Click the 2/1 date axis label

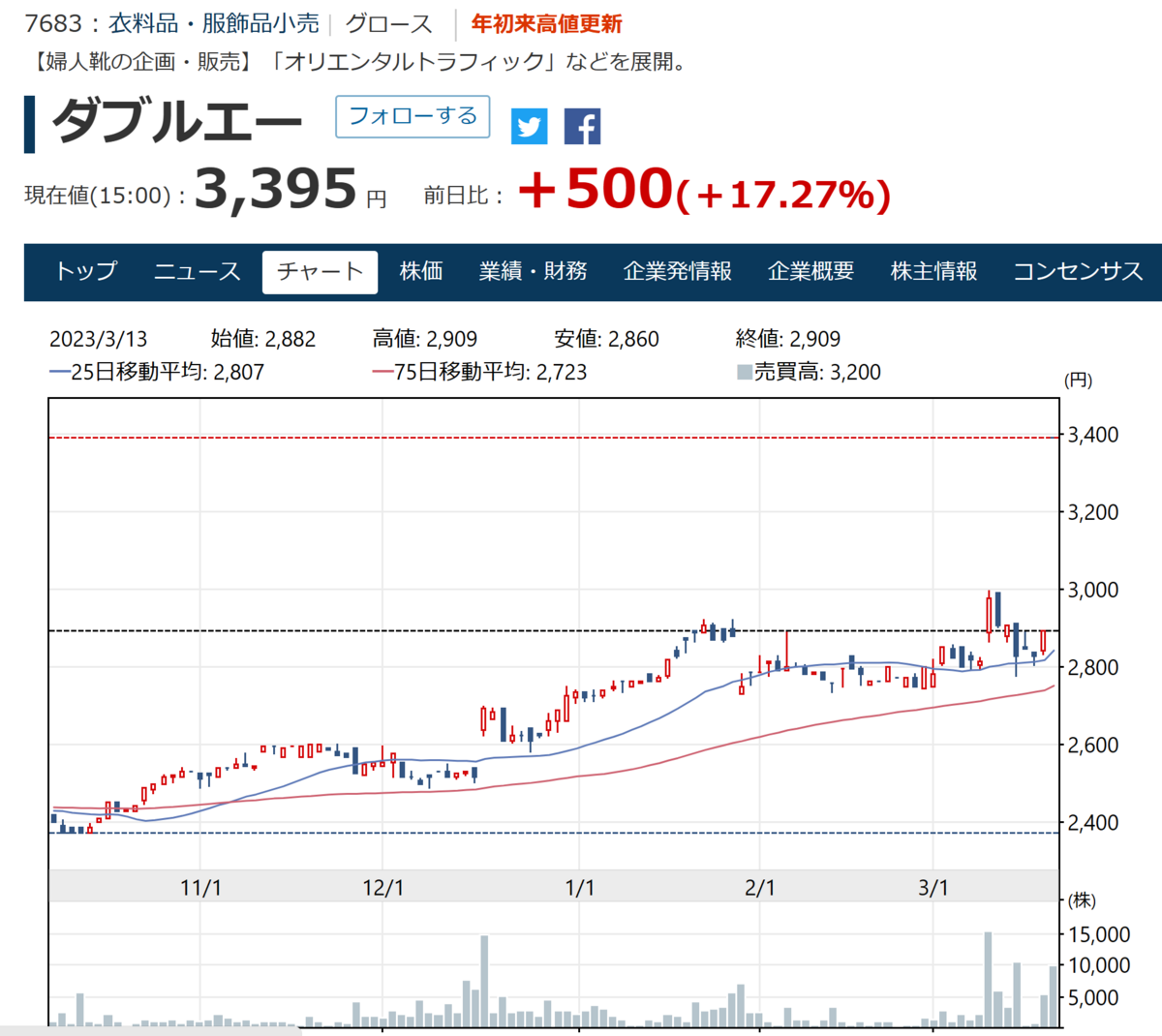[760, 887]
